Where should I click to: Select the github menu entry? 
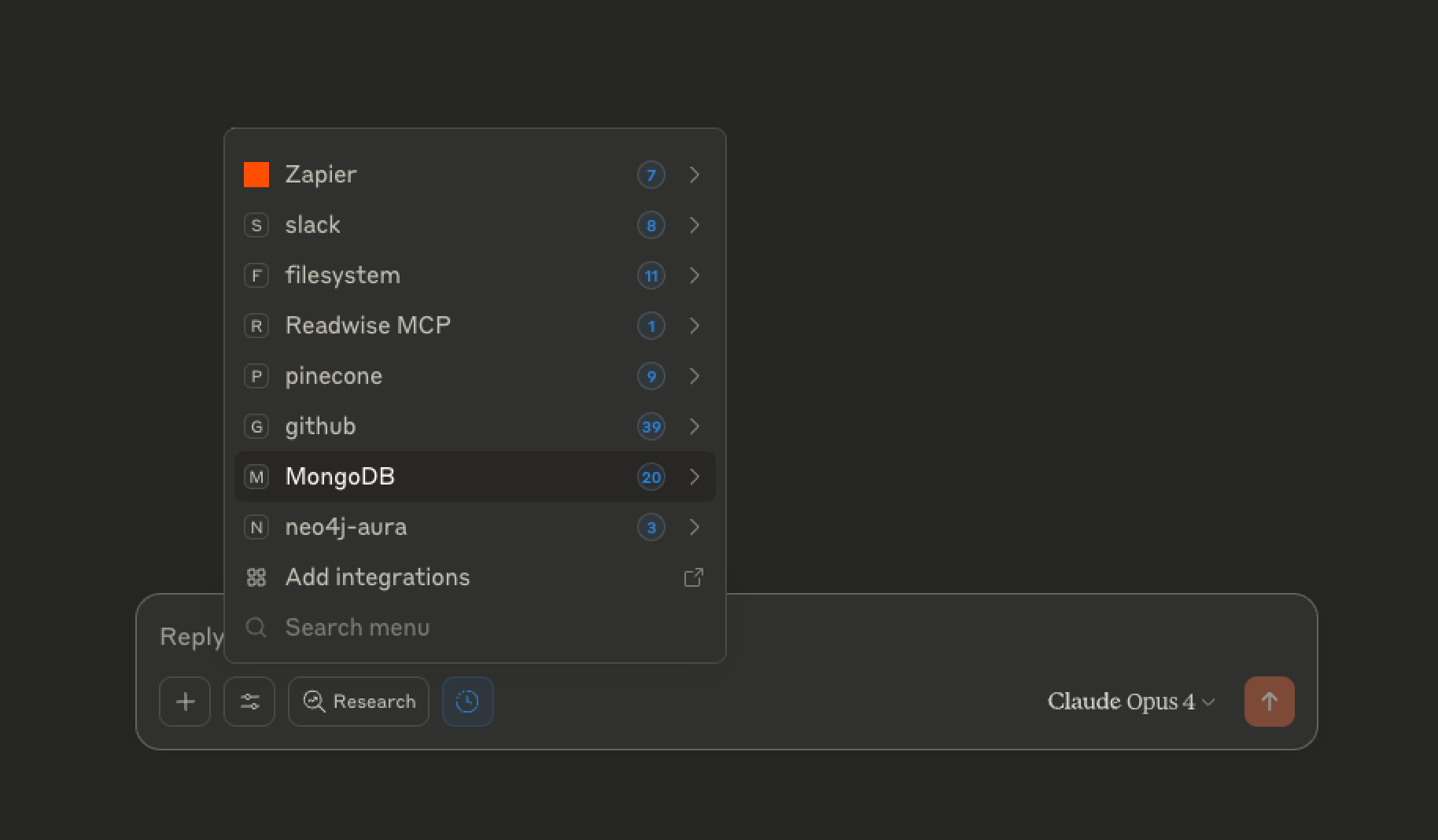[x=475, y=426]
